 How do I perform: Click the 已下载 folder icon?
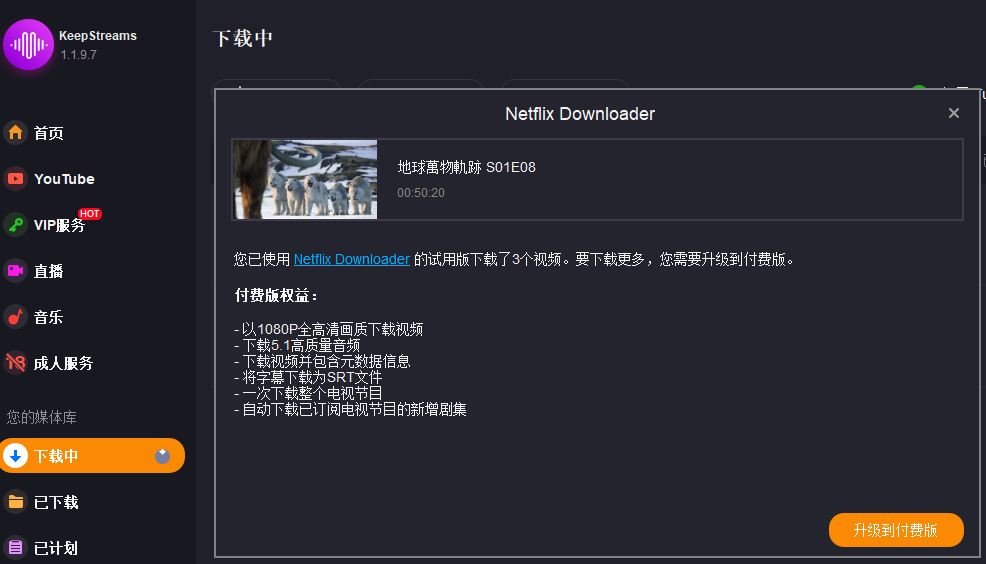click(16, 502)
